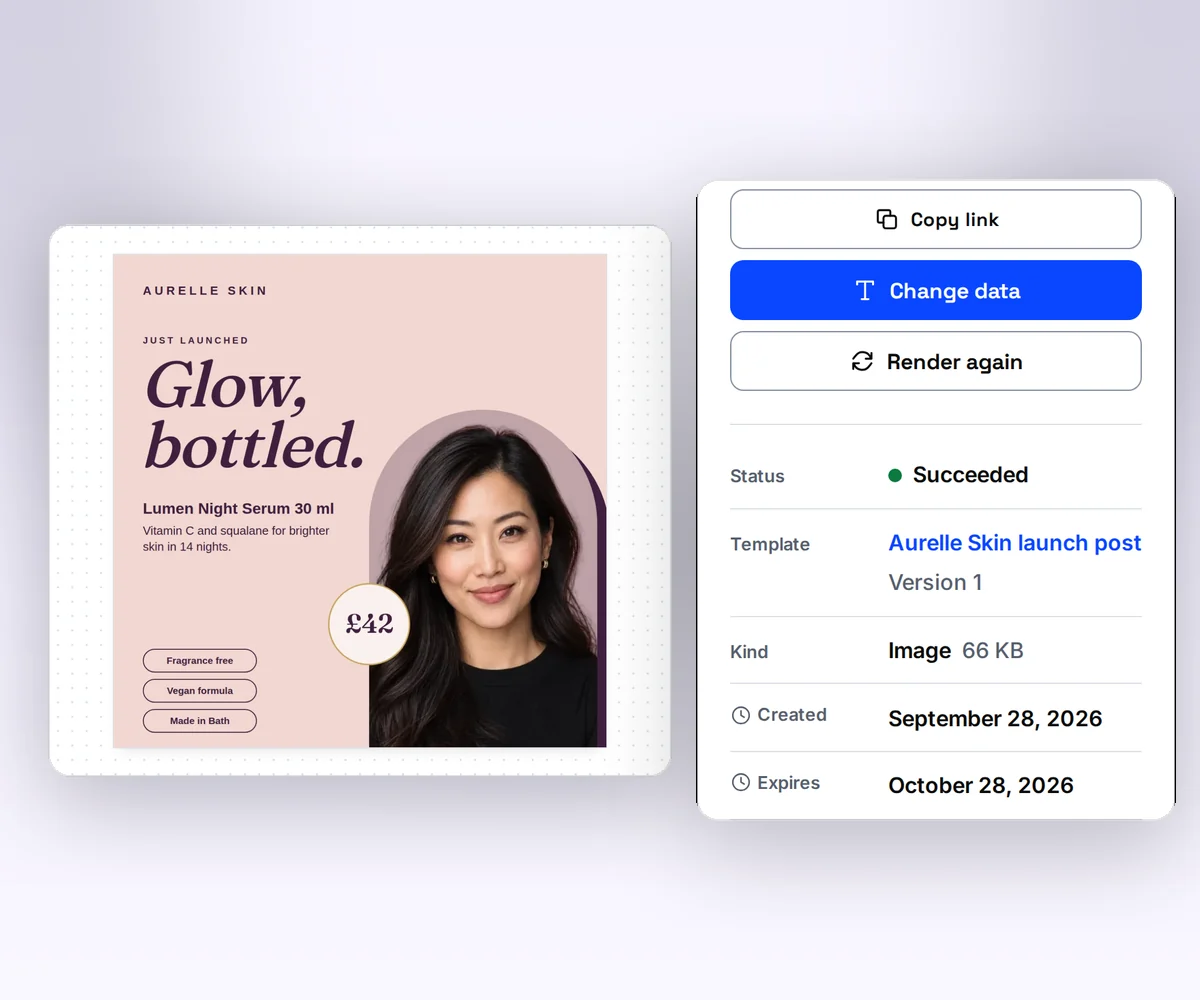The image size is (1200, 1000).
Task: Click the Glow, bottled. headline
Action: [254, 413]
